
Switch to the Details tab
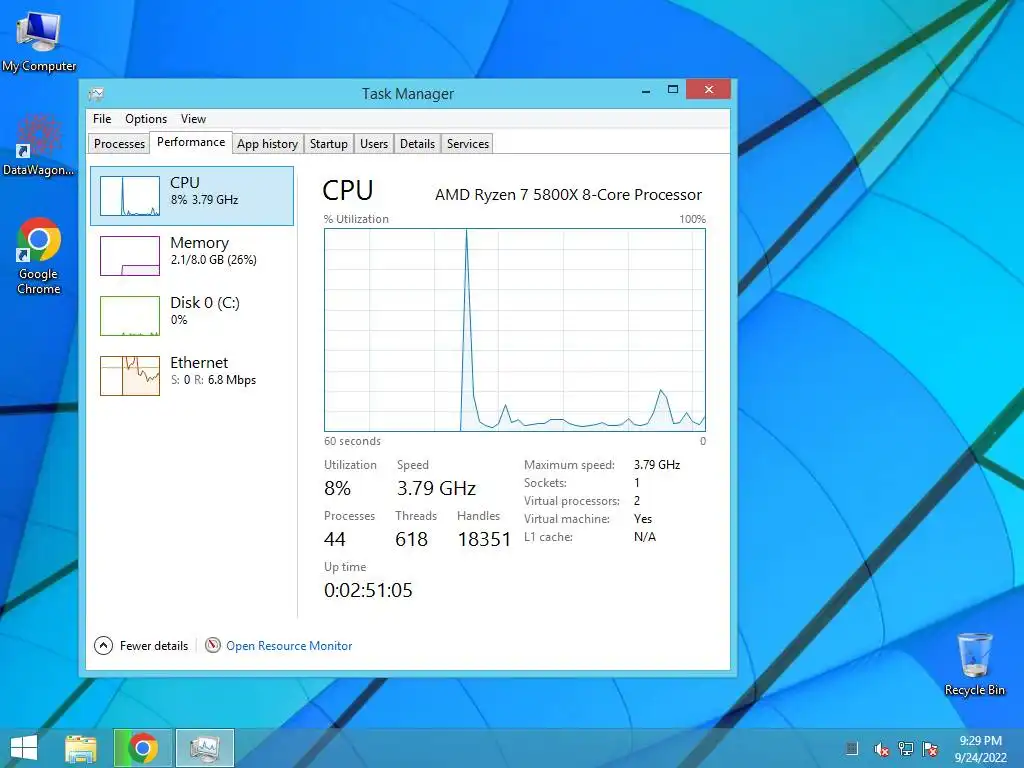tap(417, 144)
